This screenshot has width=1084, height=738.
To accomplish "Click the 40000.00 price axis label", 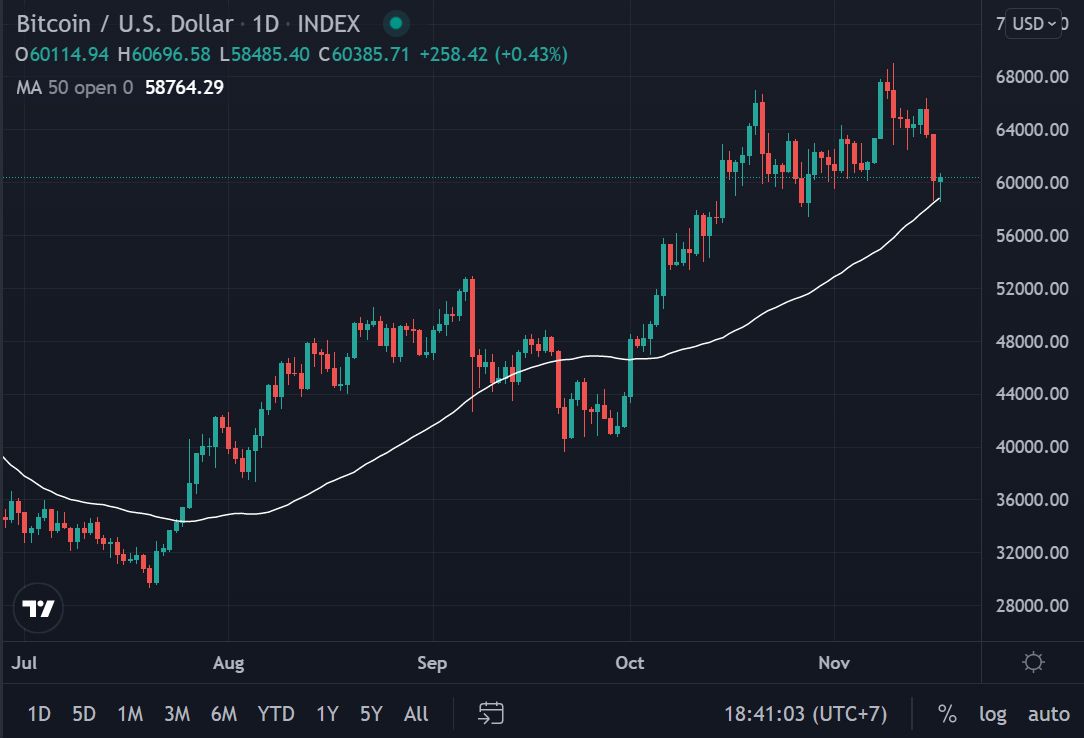I will pos(1032,447).
